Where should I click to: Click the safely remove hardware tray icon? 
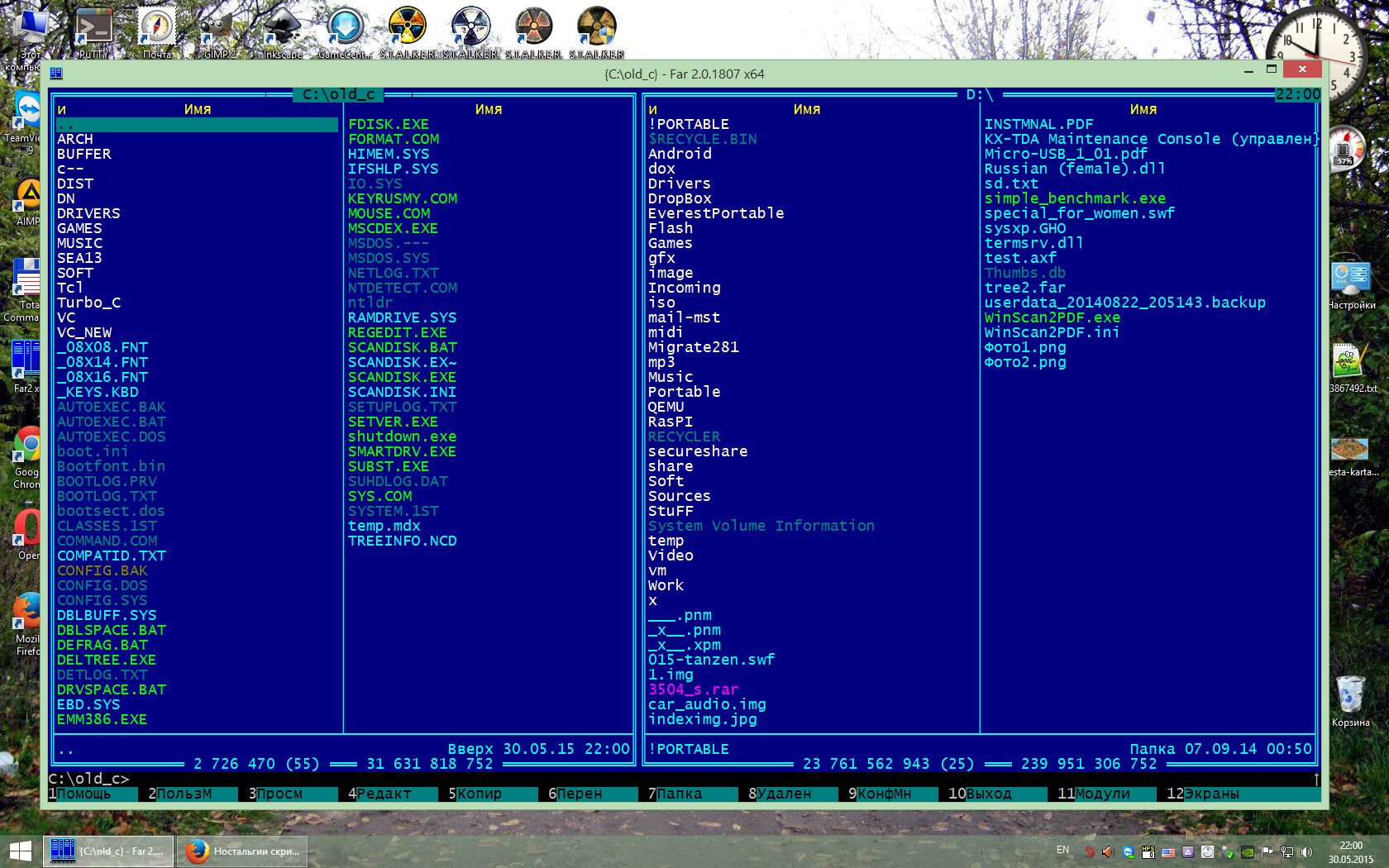coord(1228,851)
